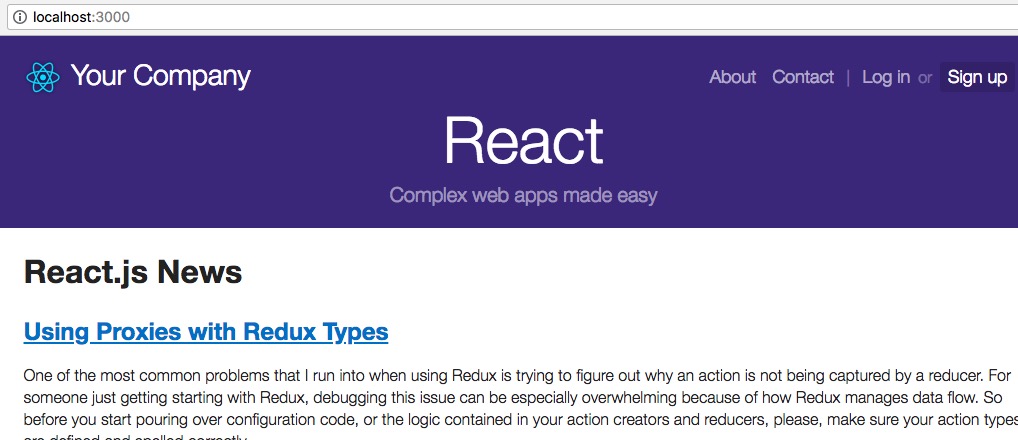Click the "Complex web apps made easy" tagline
The height and width of the screenshot is (440, 1018).
(523, 195)
